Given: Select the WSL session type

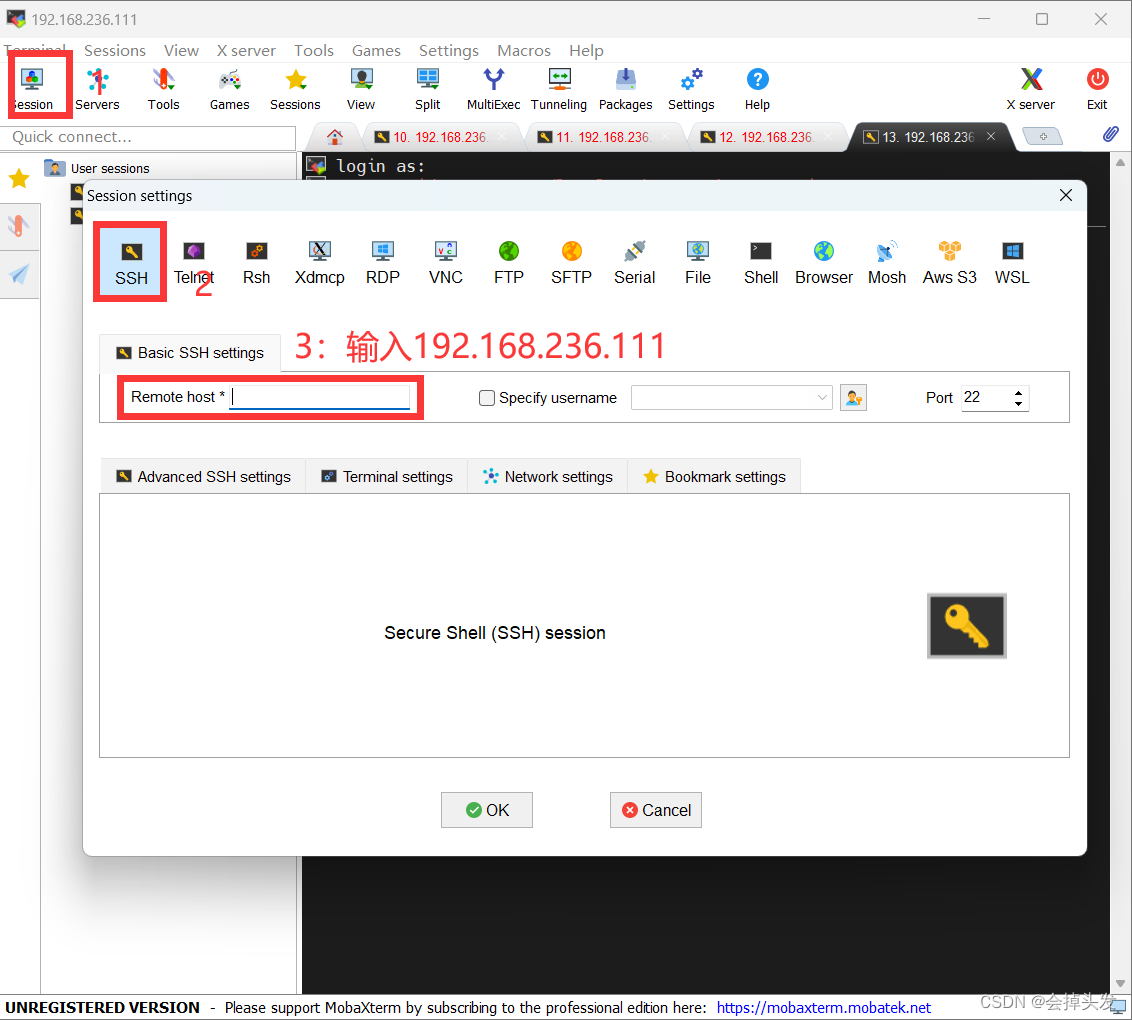Looking at the screenshot, I should [x=1012, y=263].
